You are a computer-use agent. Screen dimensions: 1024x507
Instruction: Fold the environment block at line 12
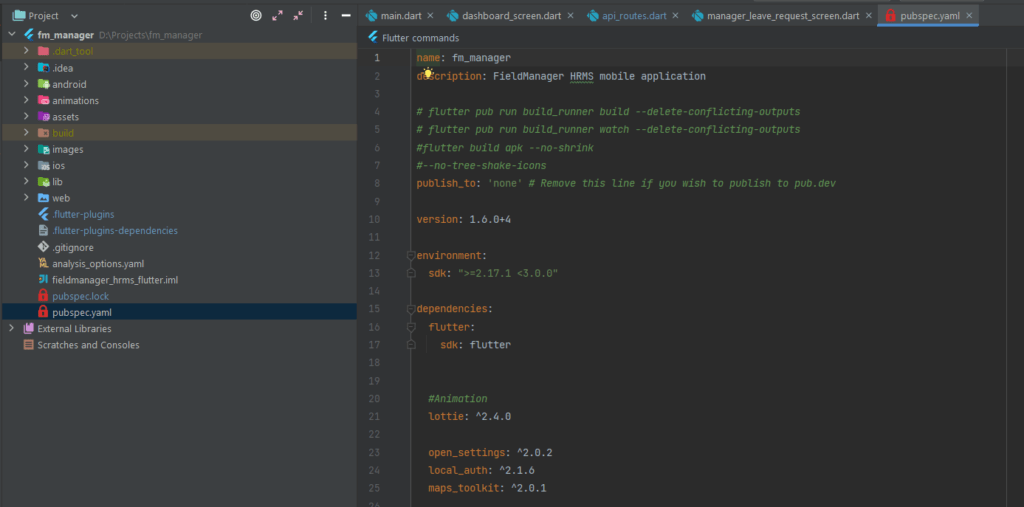click(411, 255)
